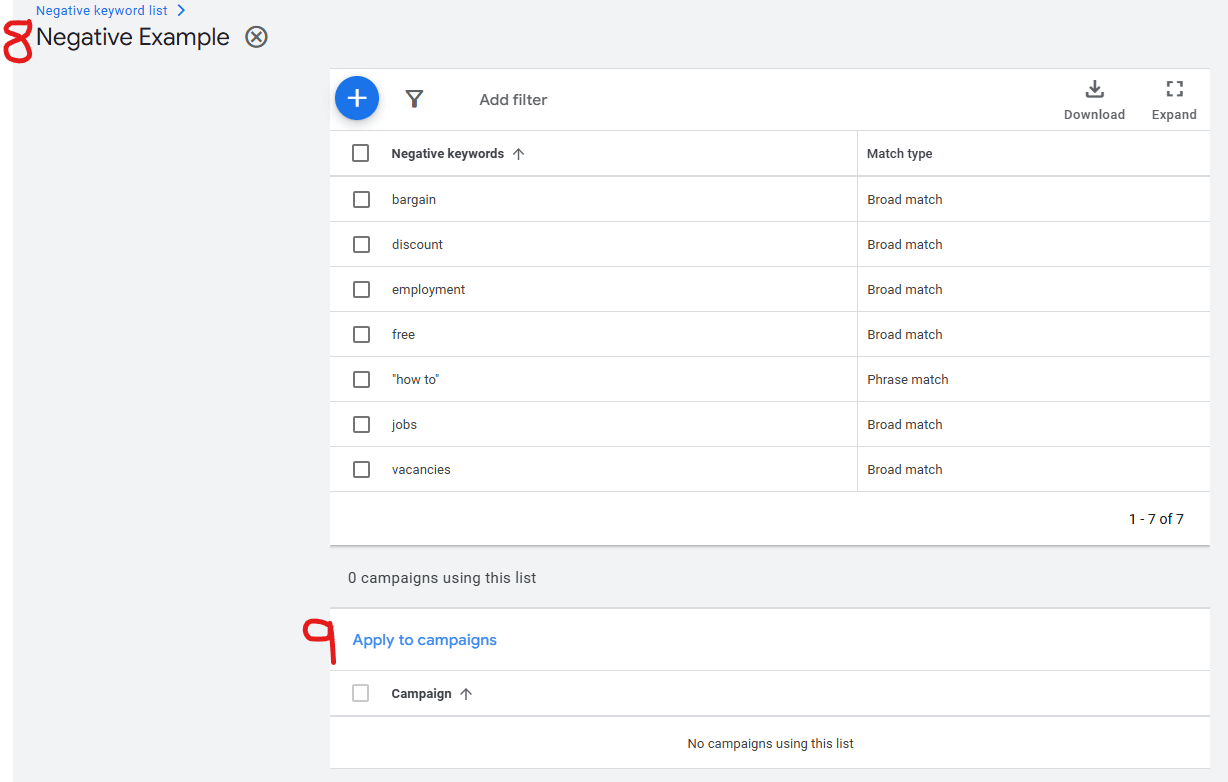Tick the checkbox for free
Image resolution: width=1228 pixels, height=782 pixels.
click(x=361, y=334)
